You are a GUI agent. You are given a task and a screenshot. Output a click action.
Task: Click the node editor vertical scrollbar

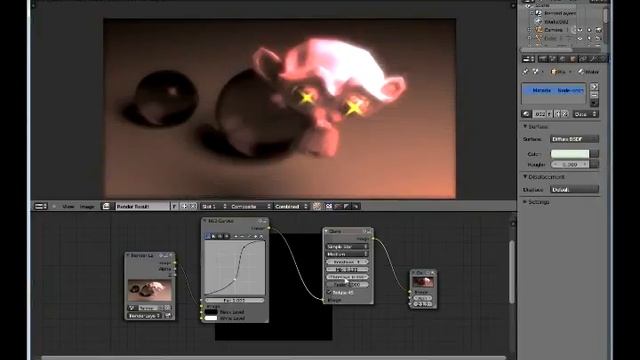[x=511, y=272]
